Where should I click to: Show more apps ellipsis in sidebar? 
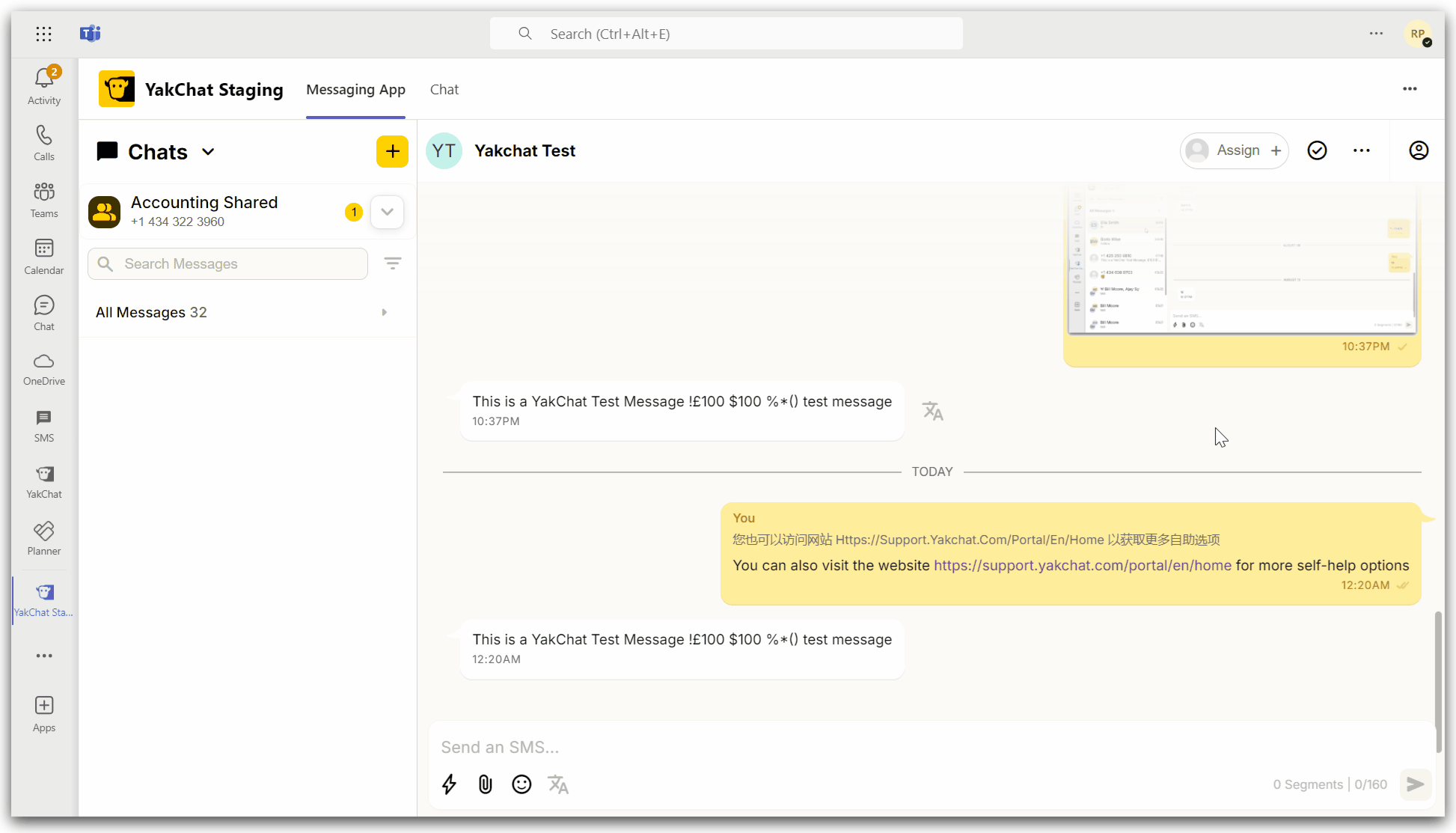44,656
